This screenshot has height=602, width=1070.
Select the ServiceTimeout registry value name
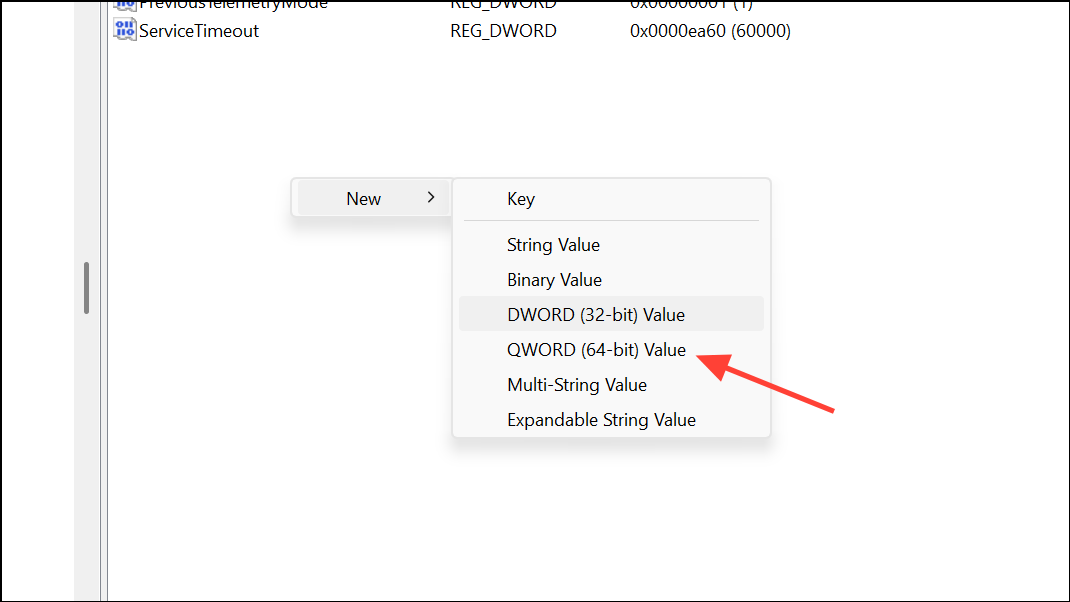(199, 31)
